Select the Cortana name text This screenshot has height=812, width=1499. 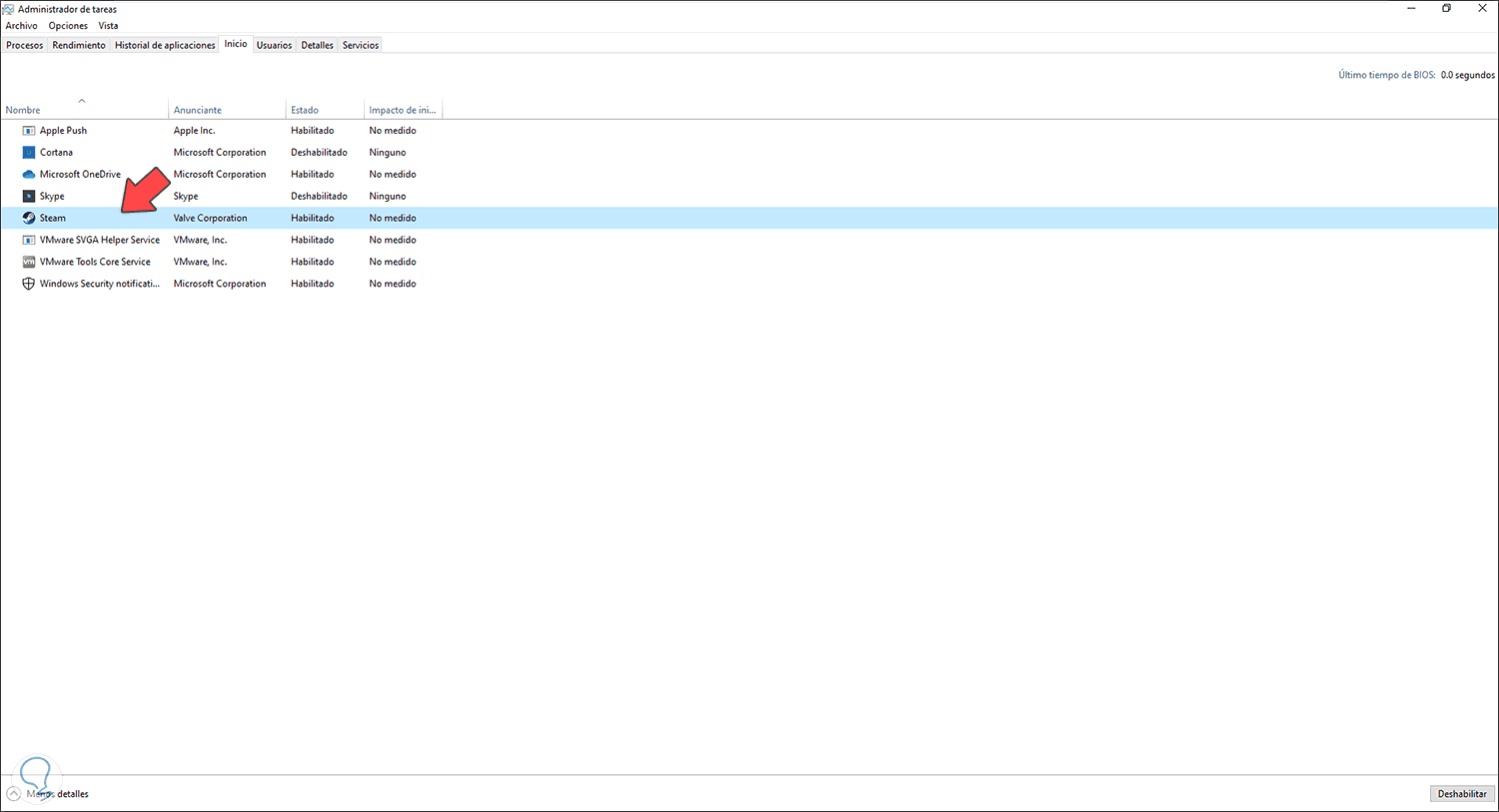(x=56, y=153)
